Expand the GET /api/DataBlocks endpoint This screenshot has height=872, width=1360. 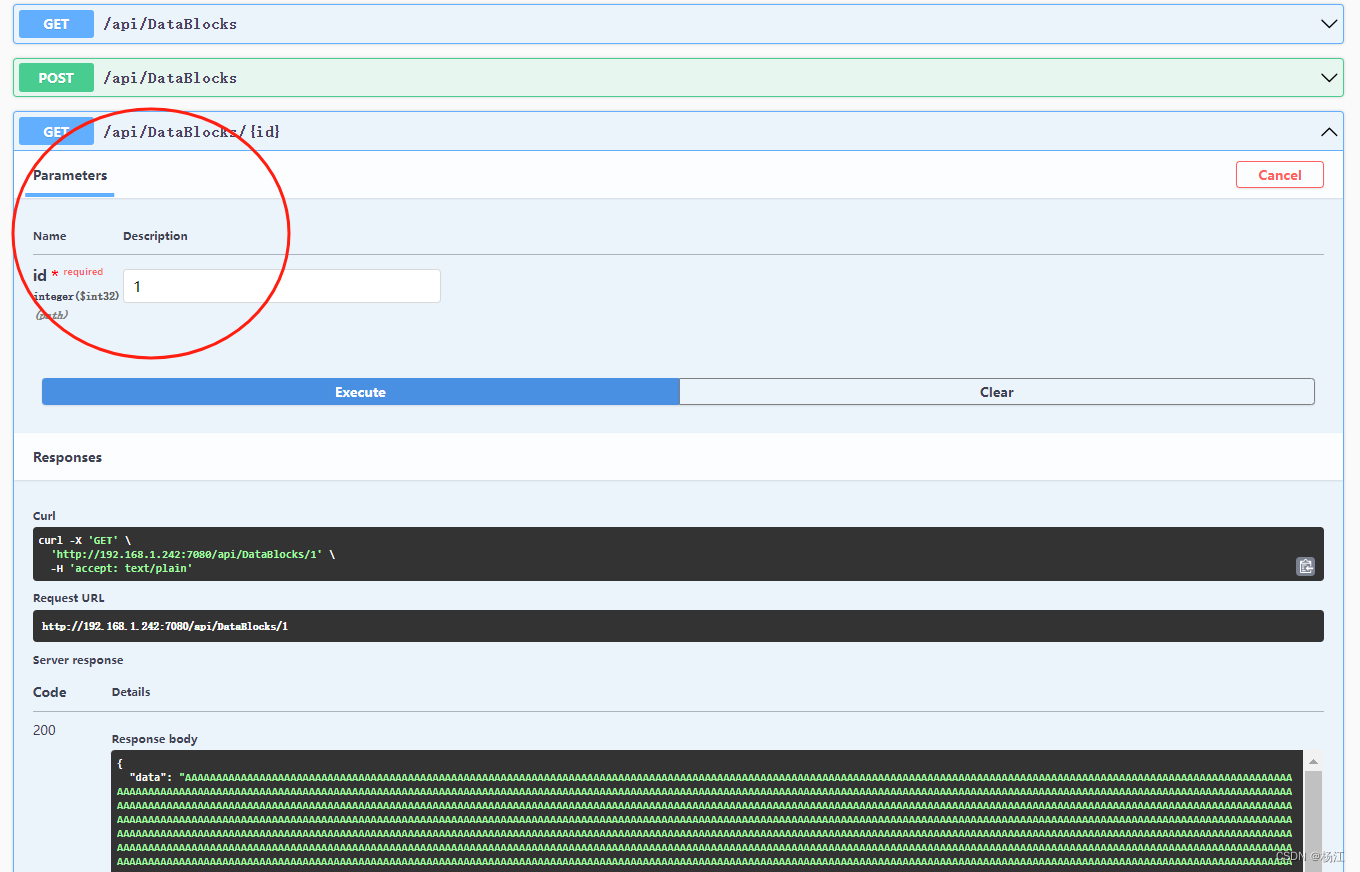pos(1329,23)
